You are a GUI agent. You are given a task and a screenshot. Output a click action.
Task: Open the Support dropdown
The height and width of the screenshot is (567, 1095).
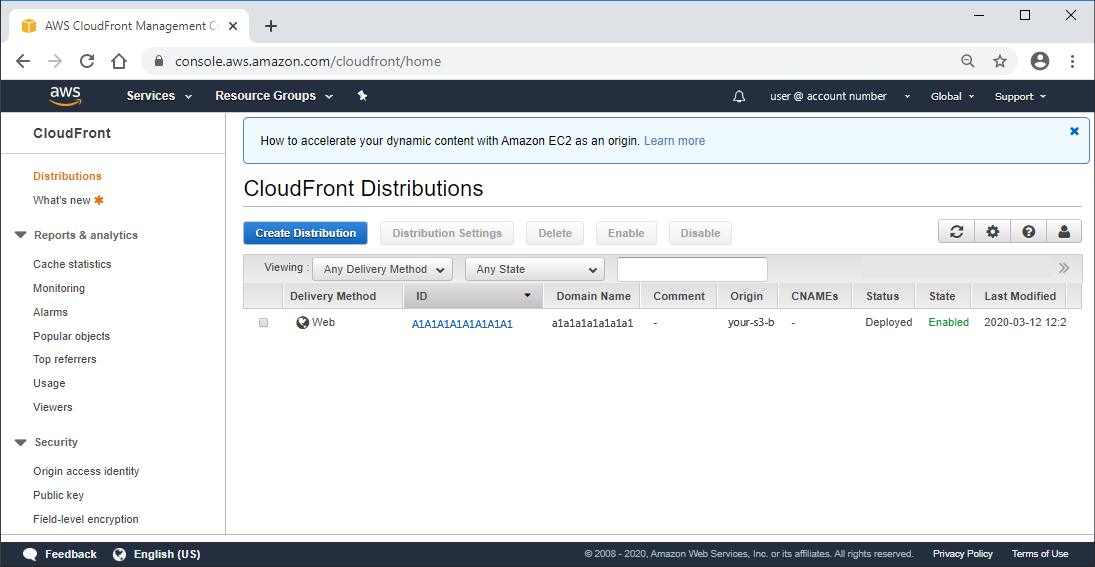click(x=1020, y=96)
